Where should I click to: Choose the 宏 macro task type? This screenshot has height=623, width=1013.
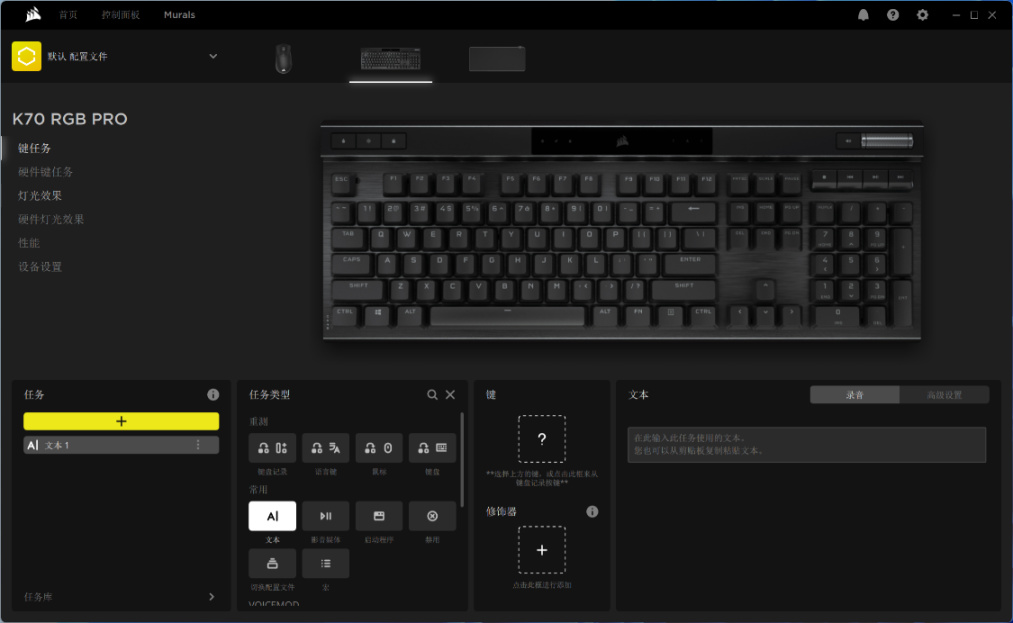click(326, 564)
